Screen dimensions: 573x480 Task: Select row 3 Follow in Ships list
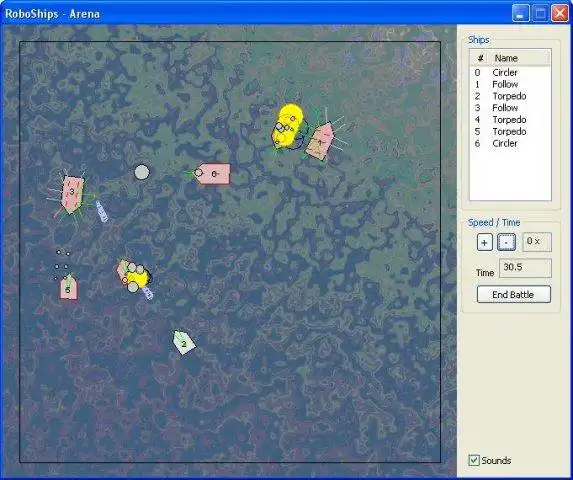pyautogui.click(x=510, y=108)
